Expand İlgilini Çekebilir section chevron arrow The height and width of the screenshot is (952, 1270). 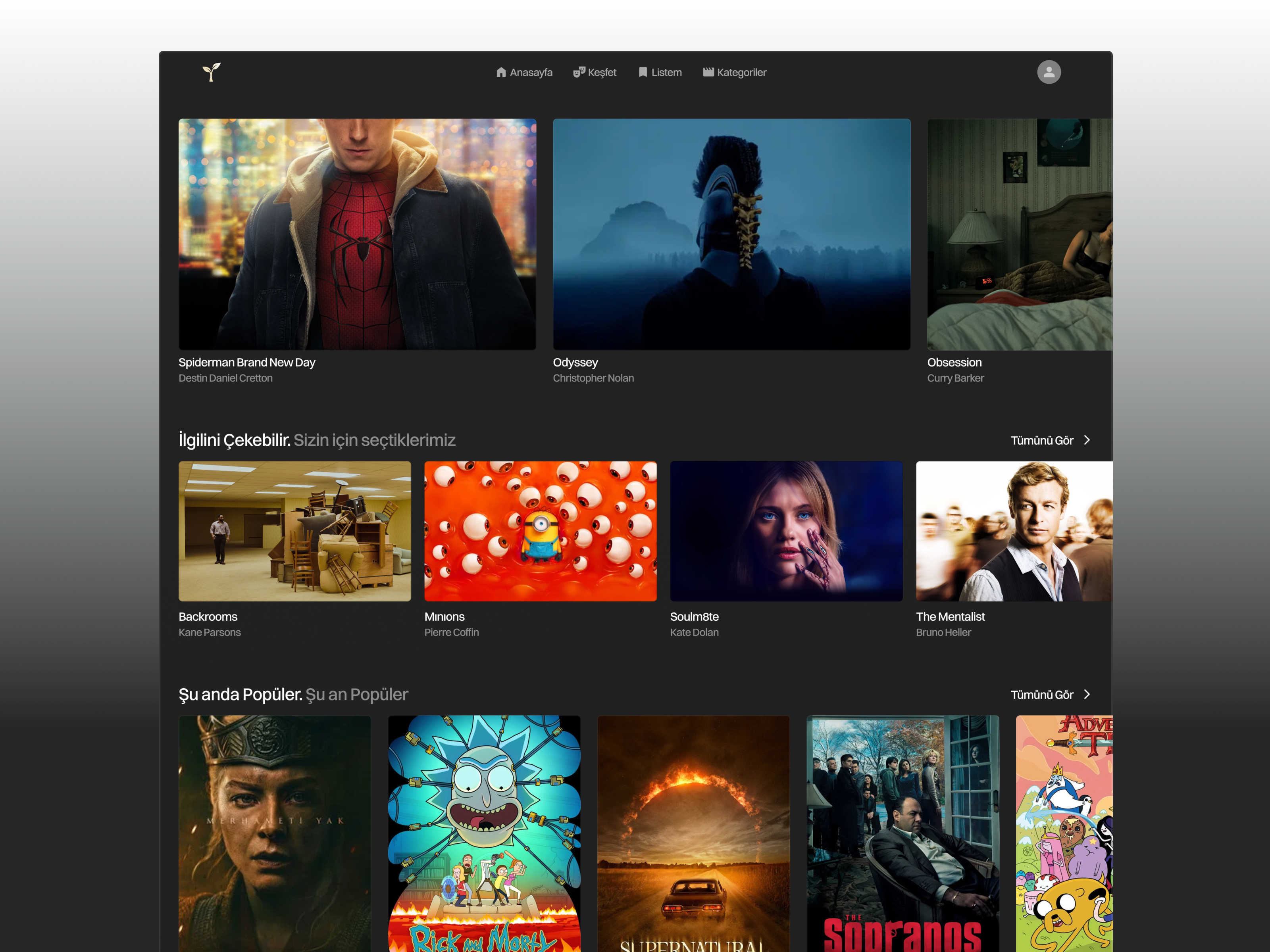tap(1087, 440)
